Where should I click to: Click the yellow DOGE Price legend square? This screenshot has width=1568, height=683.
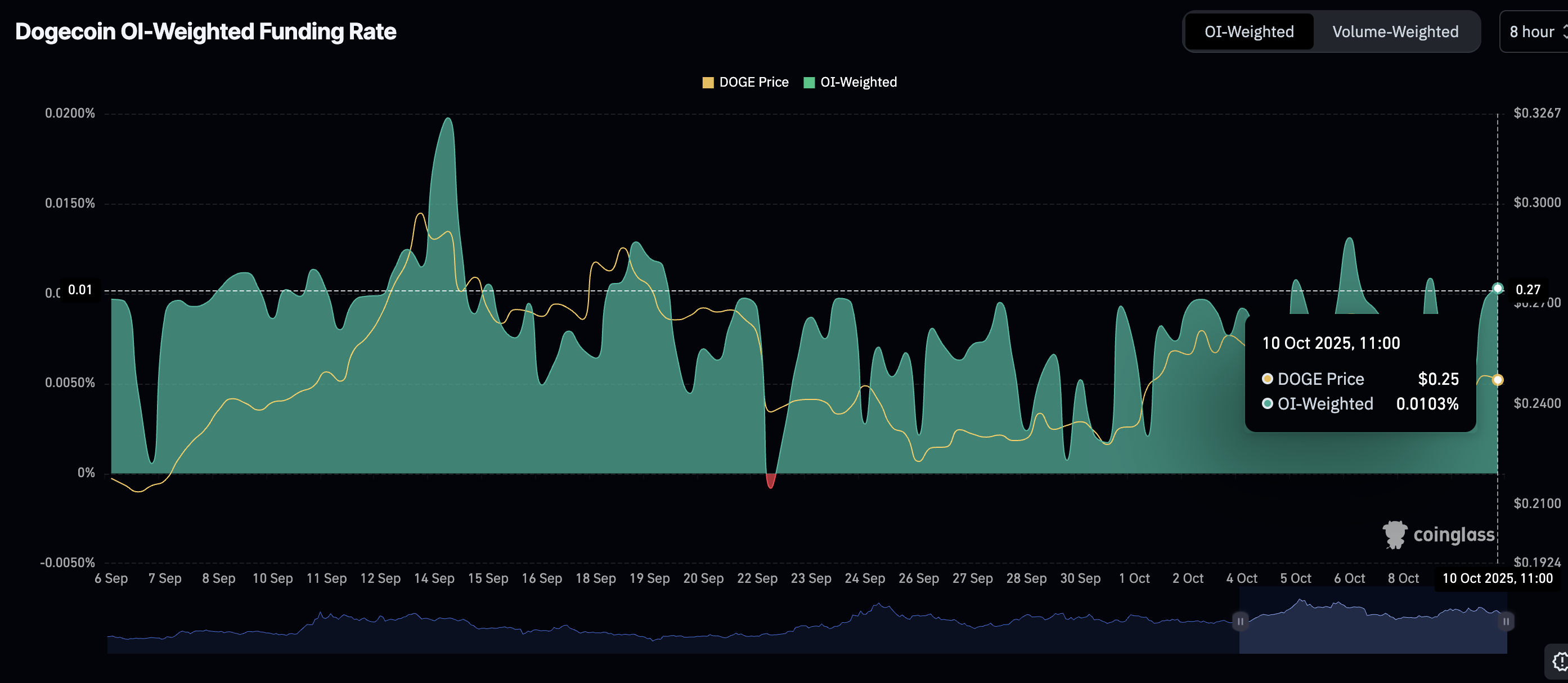[x=707, y=83]
